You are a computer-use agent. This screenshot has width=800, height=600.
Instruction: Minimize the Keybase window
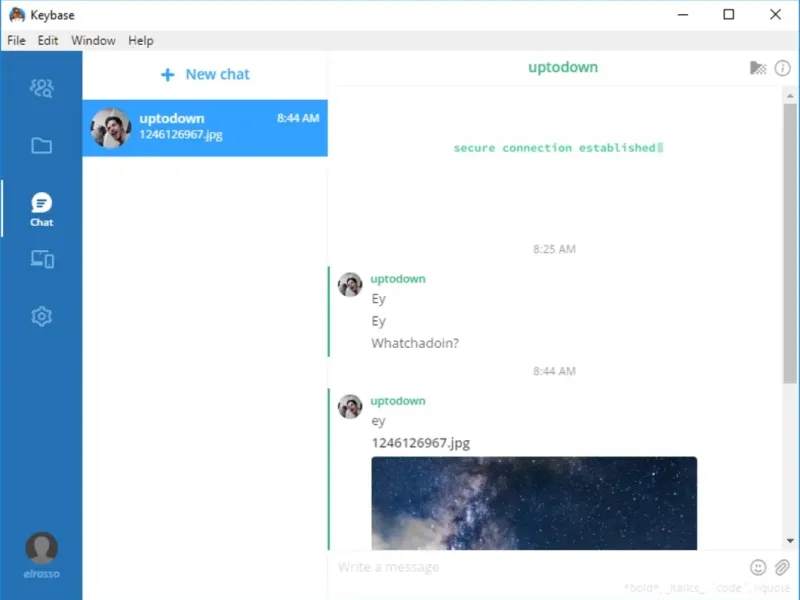pos(683,14)
